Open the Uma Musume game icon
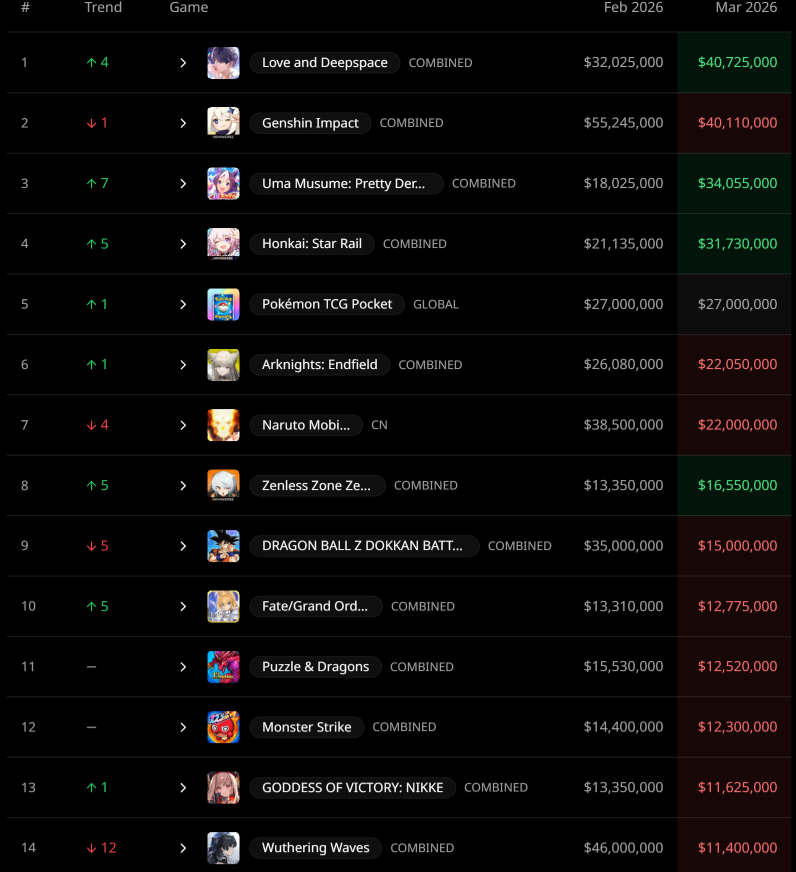Viewport: 796px width, 872px height. pos(223,184)
